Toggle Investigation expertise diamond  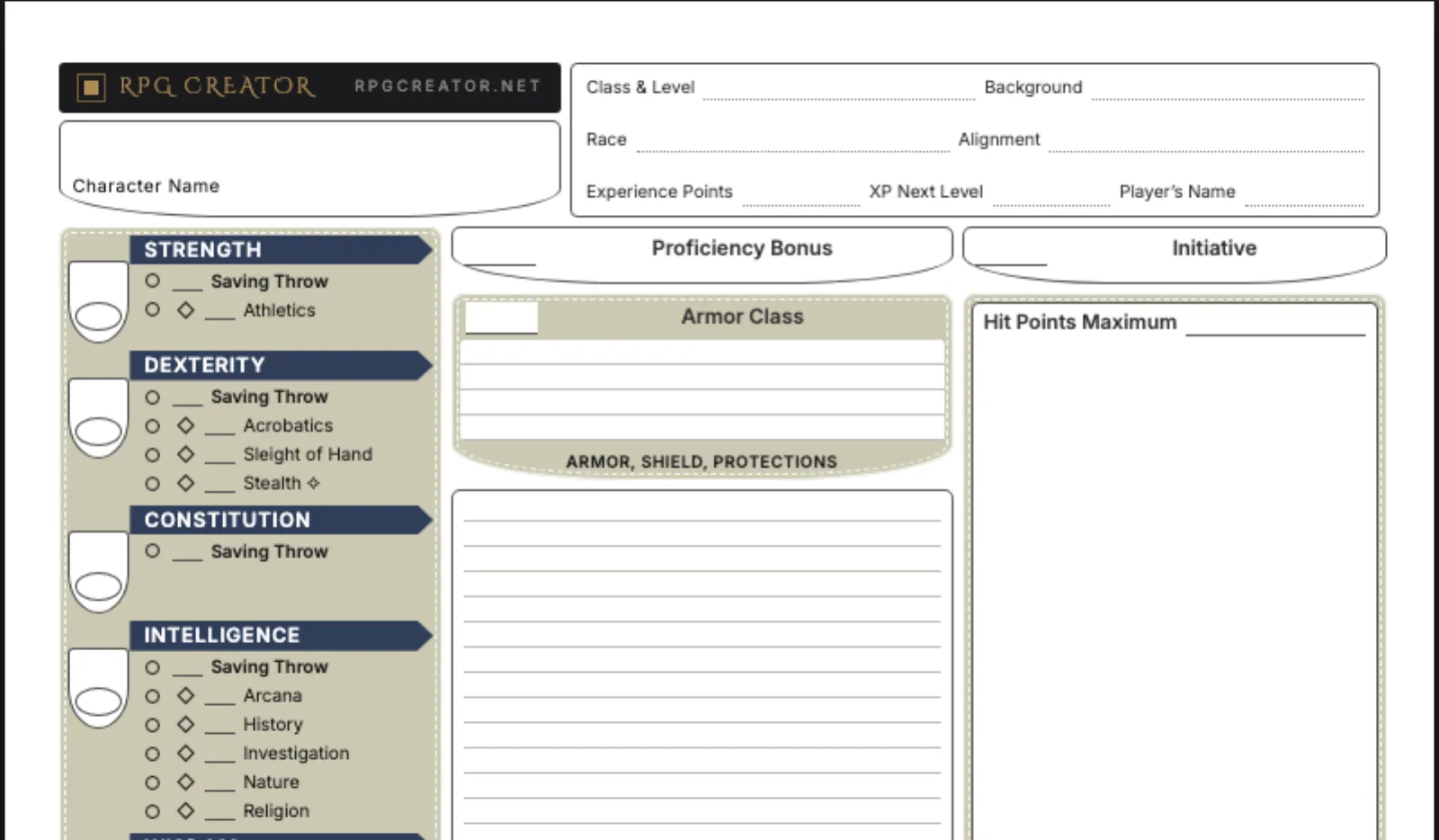click(x=185, y=753)
